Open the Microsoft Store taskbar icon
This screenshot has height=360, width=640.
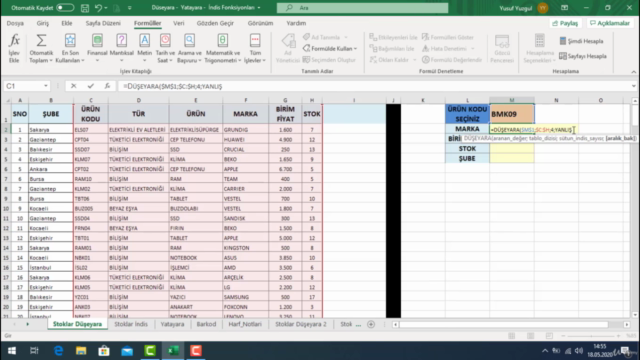coord(104,351)
